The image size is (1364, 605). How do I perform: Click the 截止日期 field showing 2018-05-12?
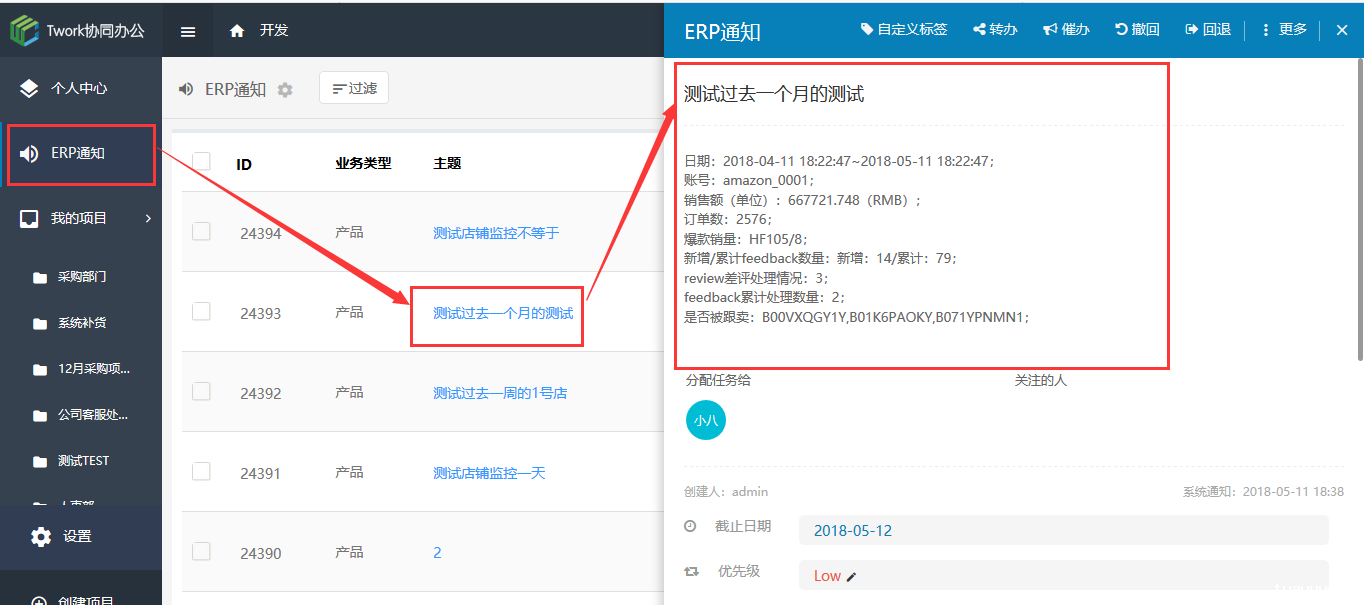pyautogui.click(x=1062, y=530)
